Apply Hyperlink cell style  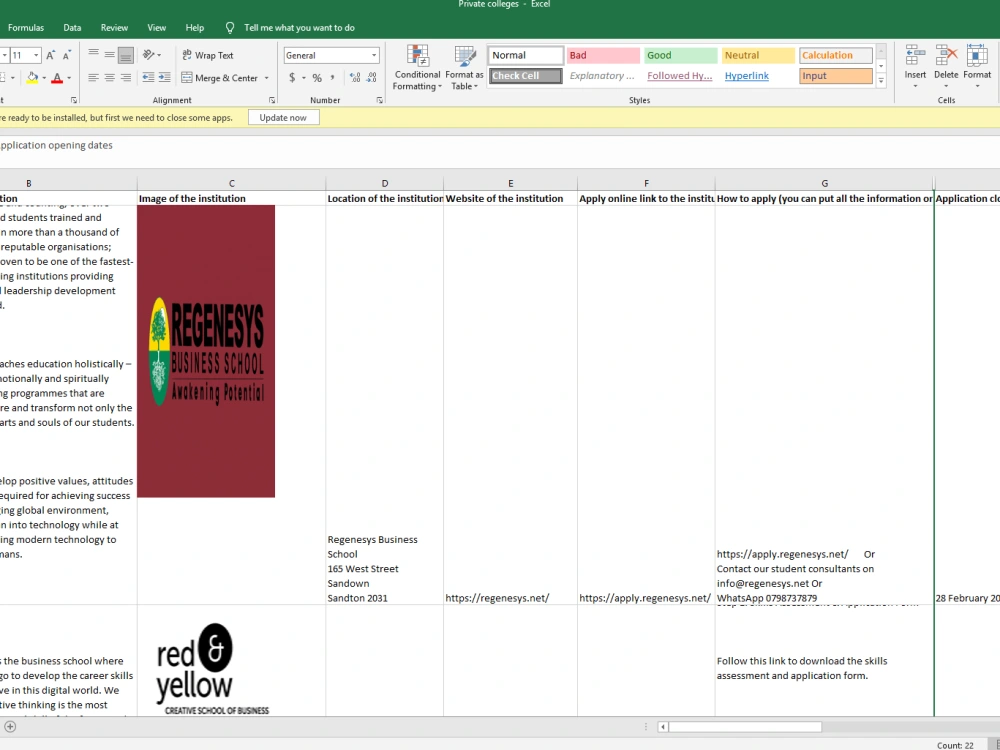[x=758, y=76]
